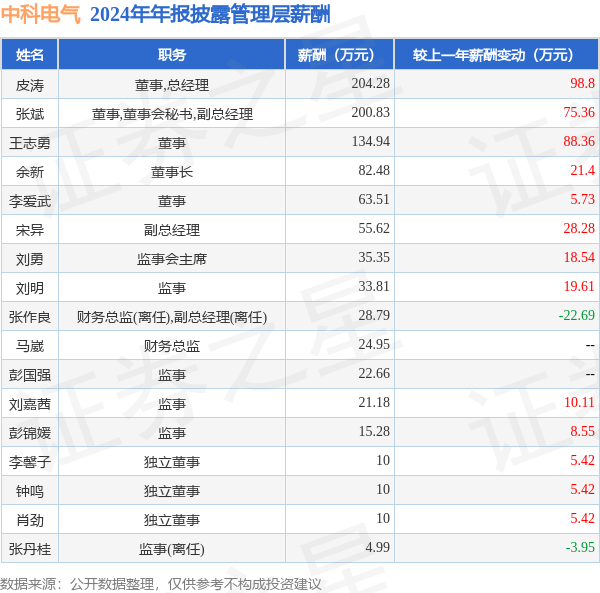Select the name cell 肖劲
The height and width of the screenshot is (593, 600).
(x=30, y=520)
